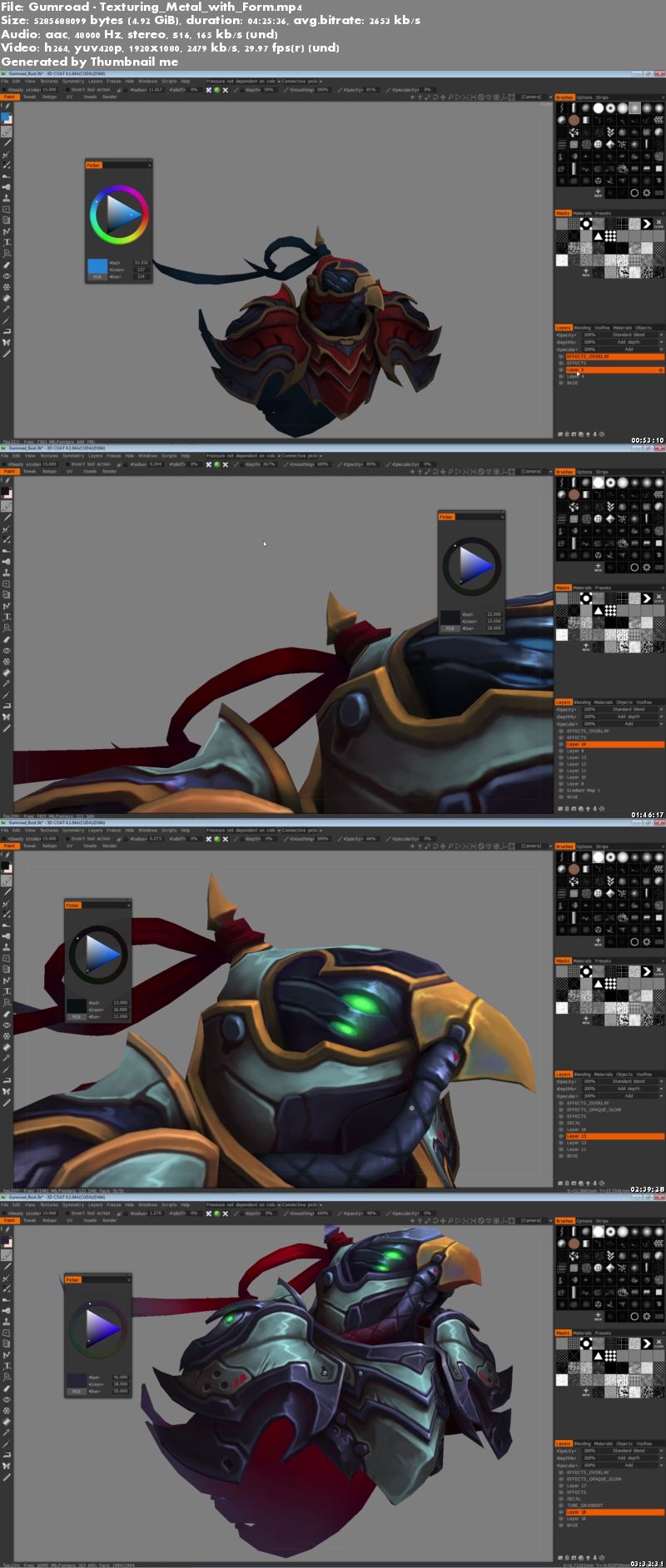Hide the EFFECTS layer in 00:53:10 frame
The image size is (666, 1568).
pos(561,363)
